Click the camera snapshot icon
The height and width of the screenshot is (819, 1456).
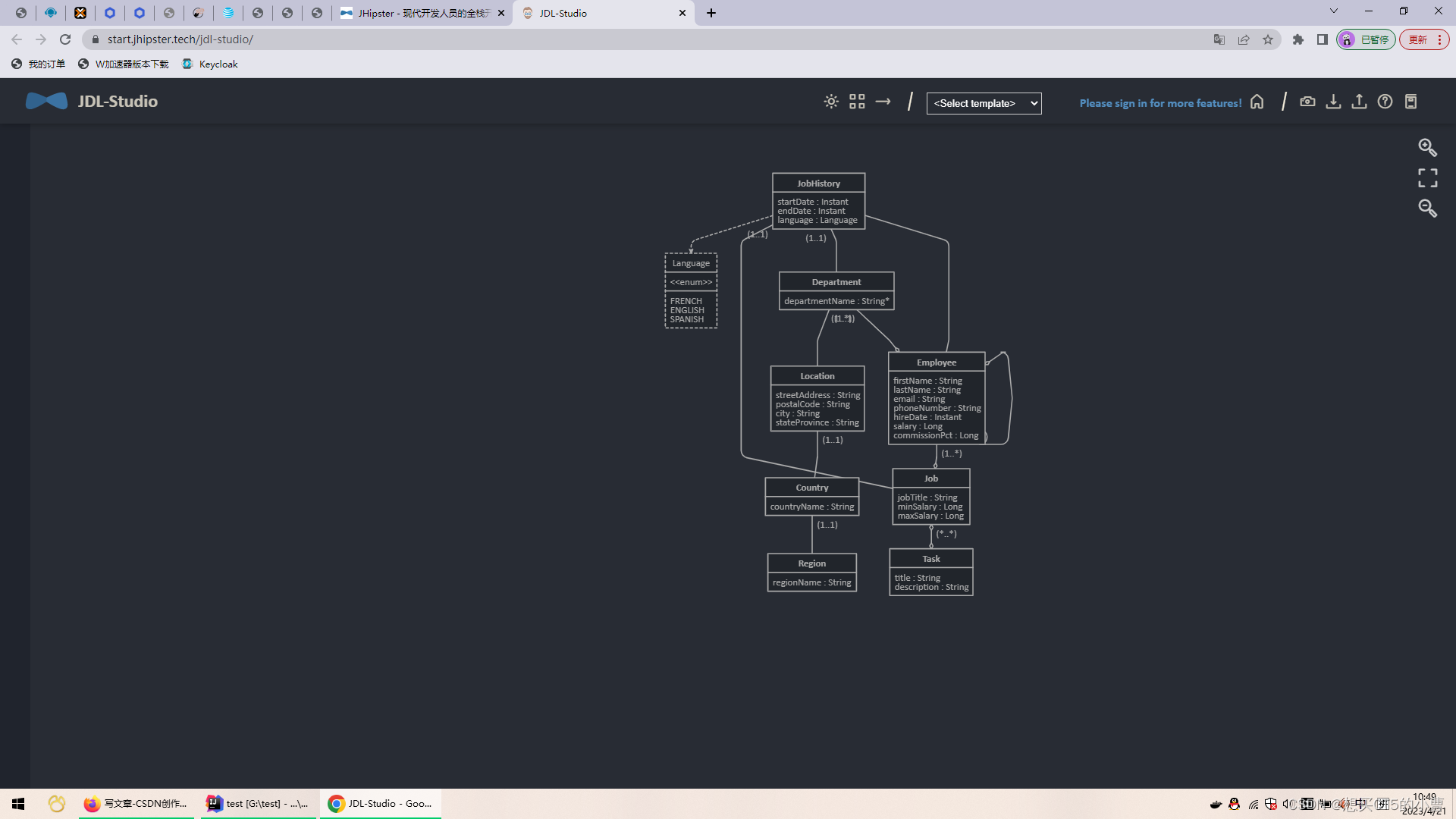point(1307,102)
